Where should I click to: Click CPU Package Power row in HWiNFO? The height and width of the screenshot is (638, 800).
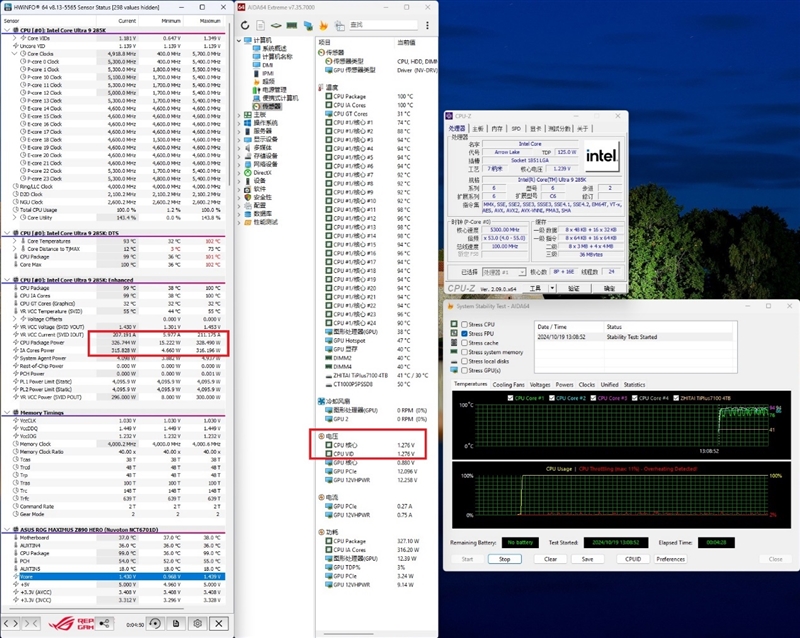click(x=113, y=342)
